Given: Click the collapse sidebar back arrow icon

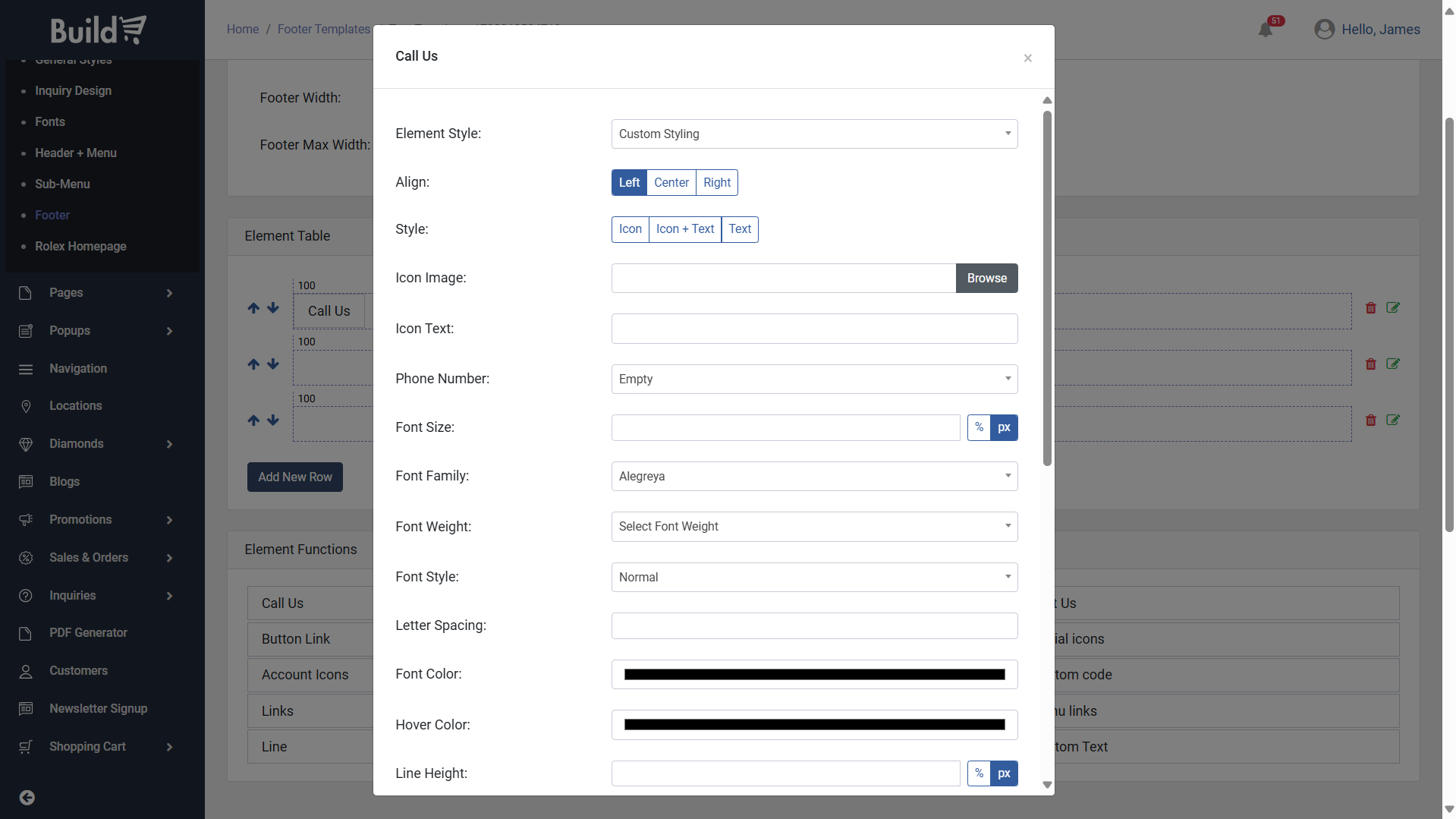Looking at the screenshot, I should tap(27, 797).
